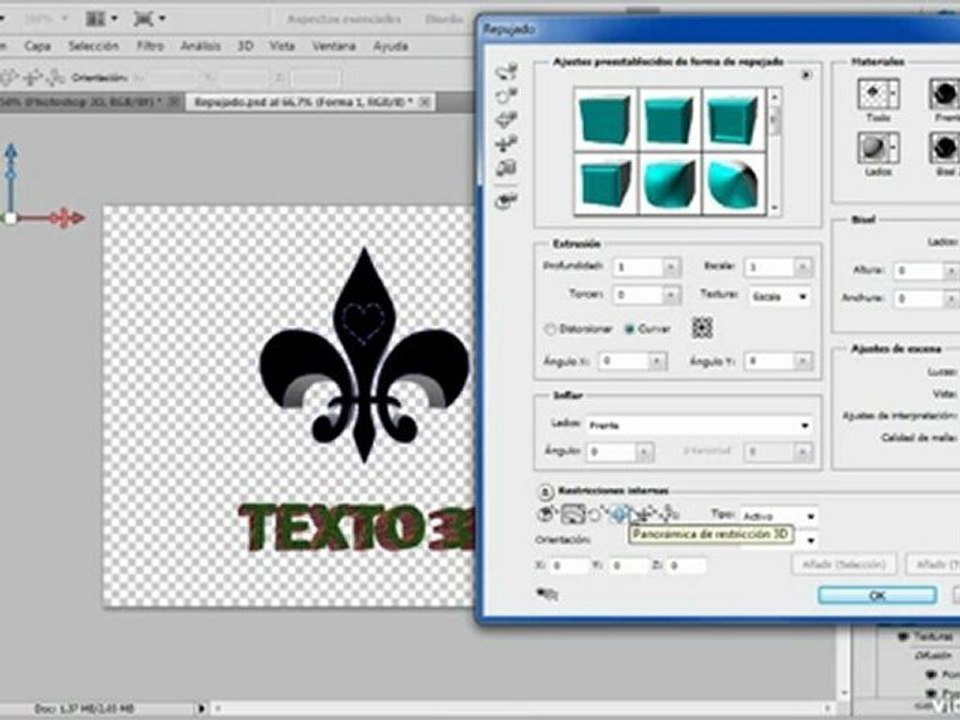Click the Bisel Altura input field
The image size is (960, 720).
[x=918, y=270]
